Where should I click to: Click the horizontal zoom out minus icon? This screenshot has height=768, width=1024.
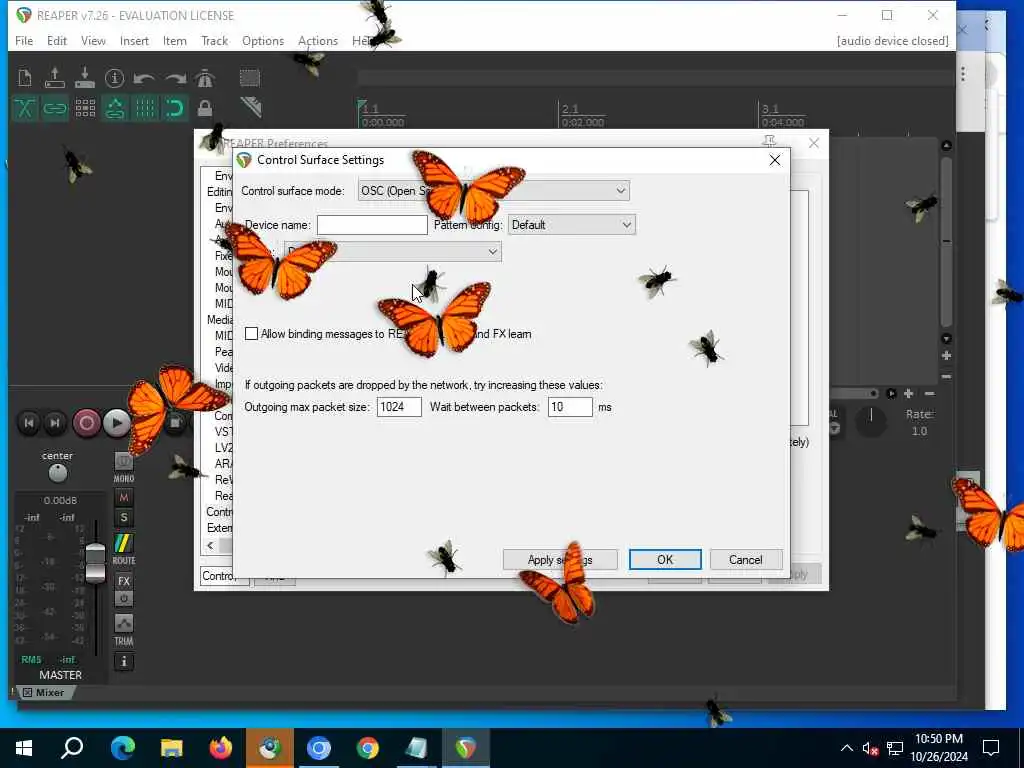[x=929, y=393]
